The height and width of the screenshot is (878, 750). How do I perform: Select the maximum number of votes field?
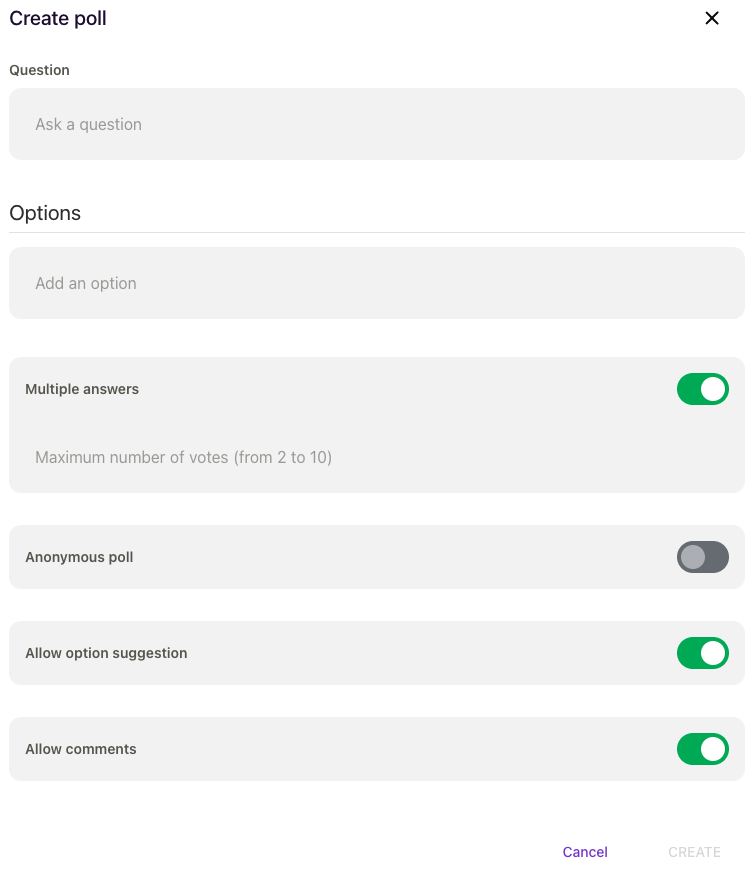click(375, 457)
